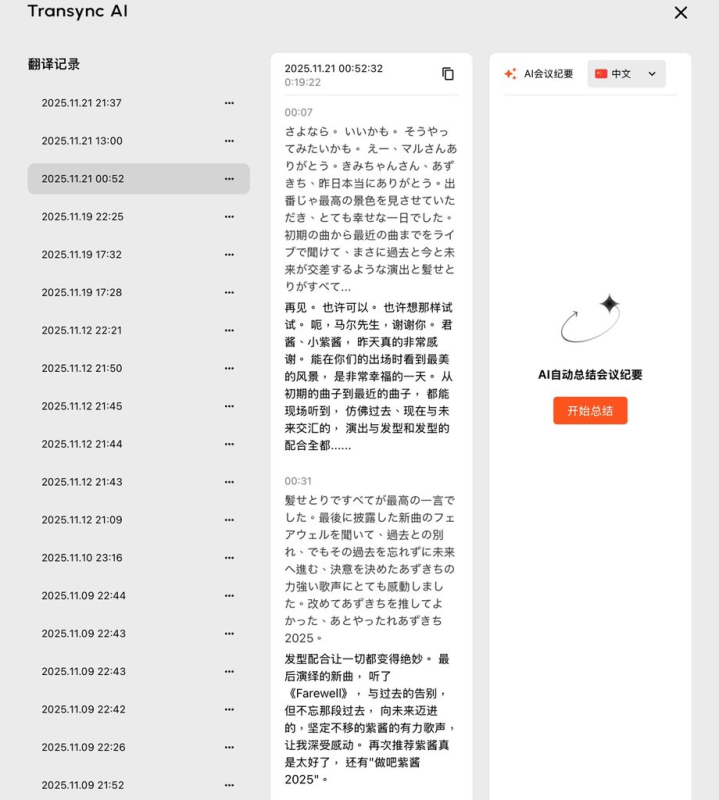The width and height of the screenshot is (719, 800).
Task: Open more options for 2025.11.12 22:21 record
Action: [x=229, y=330]
